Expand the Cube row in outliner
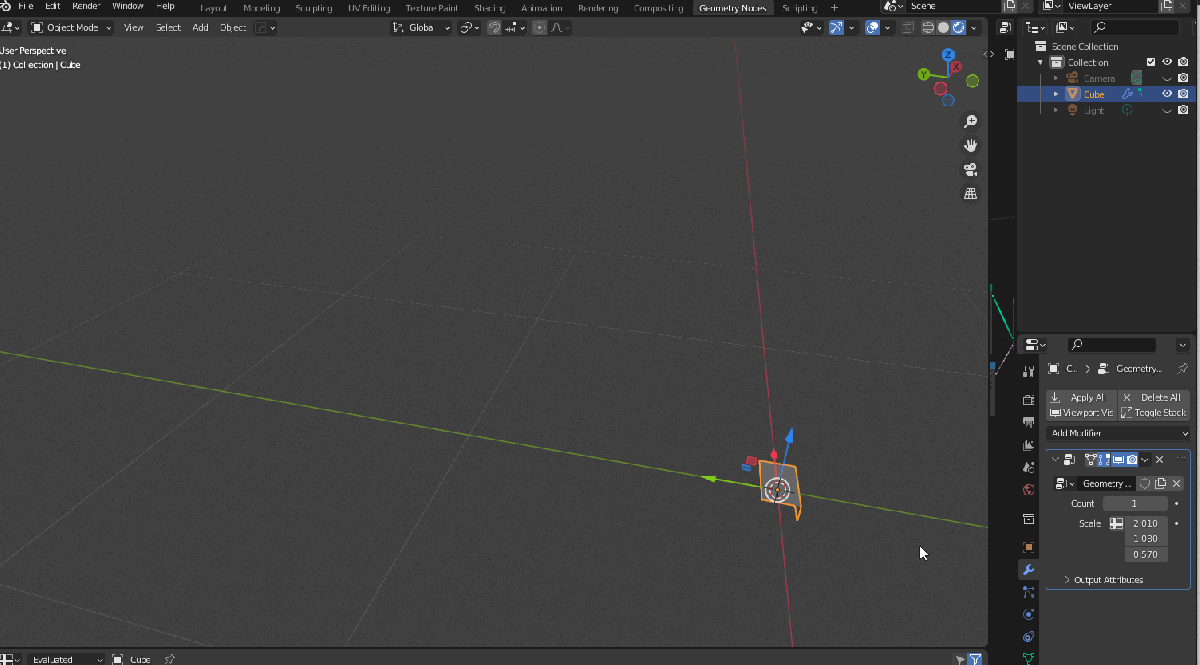Screen dimensions: 1200x665 (1055, 94)
